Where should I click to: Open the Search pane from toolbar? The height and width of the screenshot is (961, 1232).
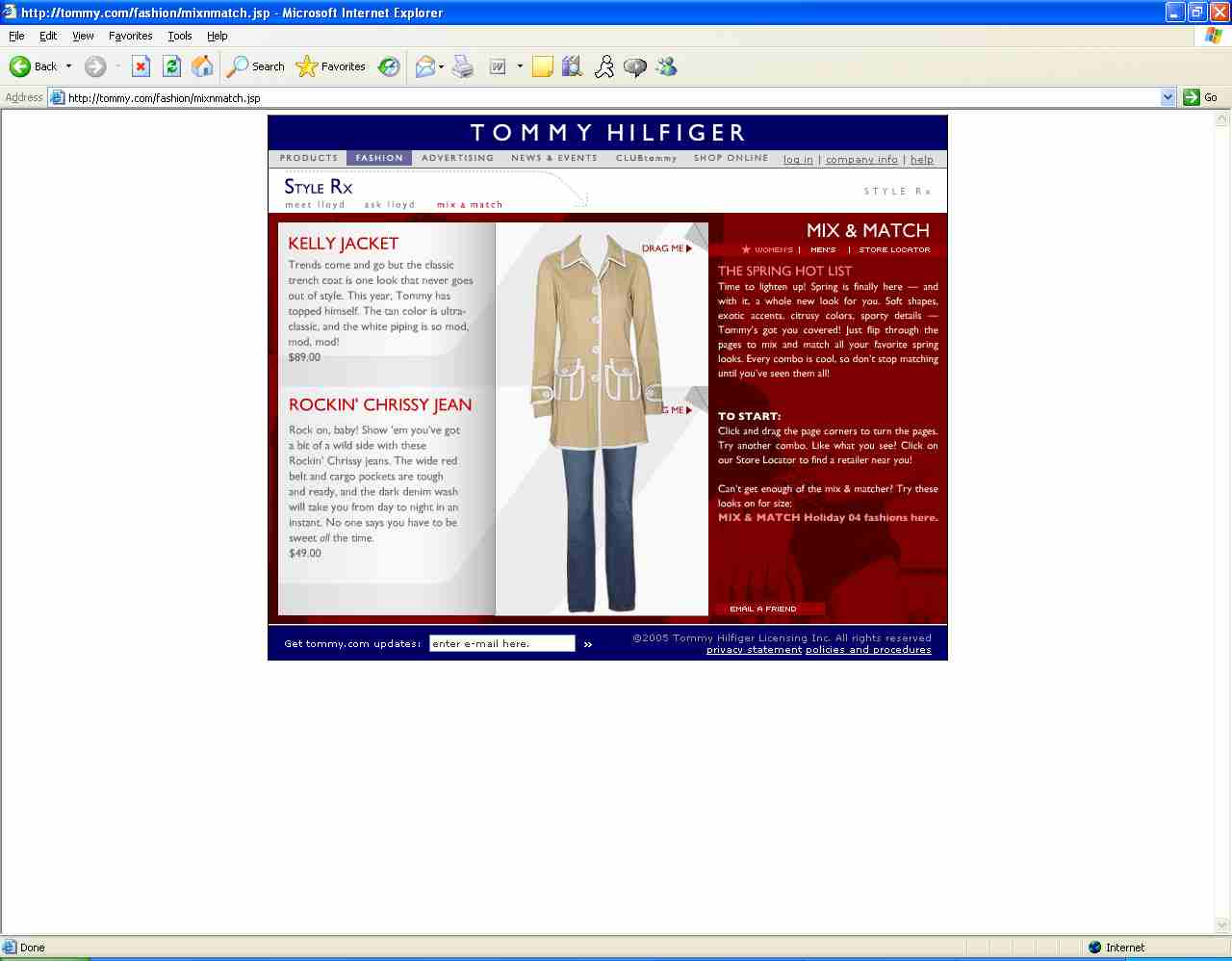pyautogui.click(x=255, y=66)
